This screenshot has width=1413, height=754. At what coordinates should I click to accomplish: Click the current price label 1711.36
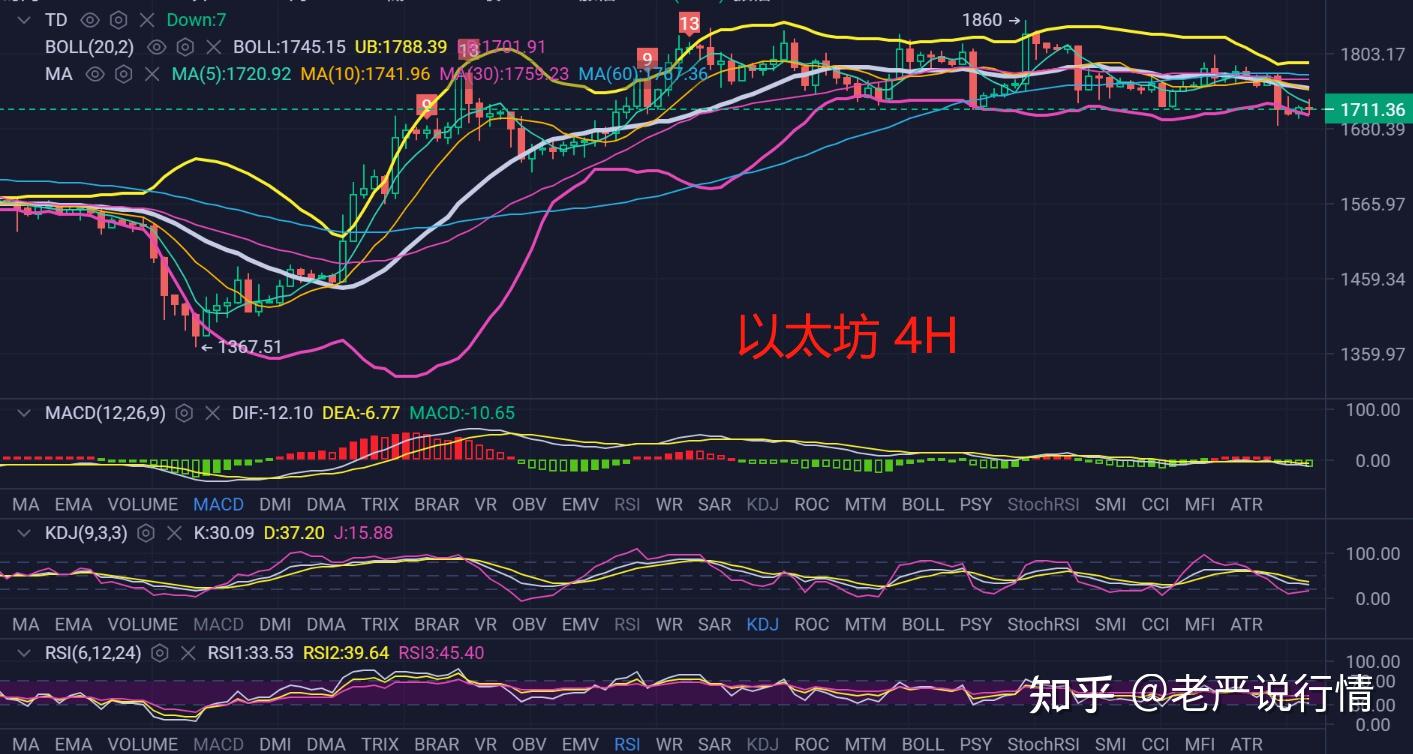[x=1367, y=110]
